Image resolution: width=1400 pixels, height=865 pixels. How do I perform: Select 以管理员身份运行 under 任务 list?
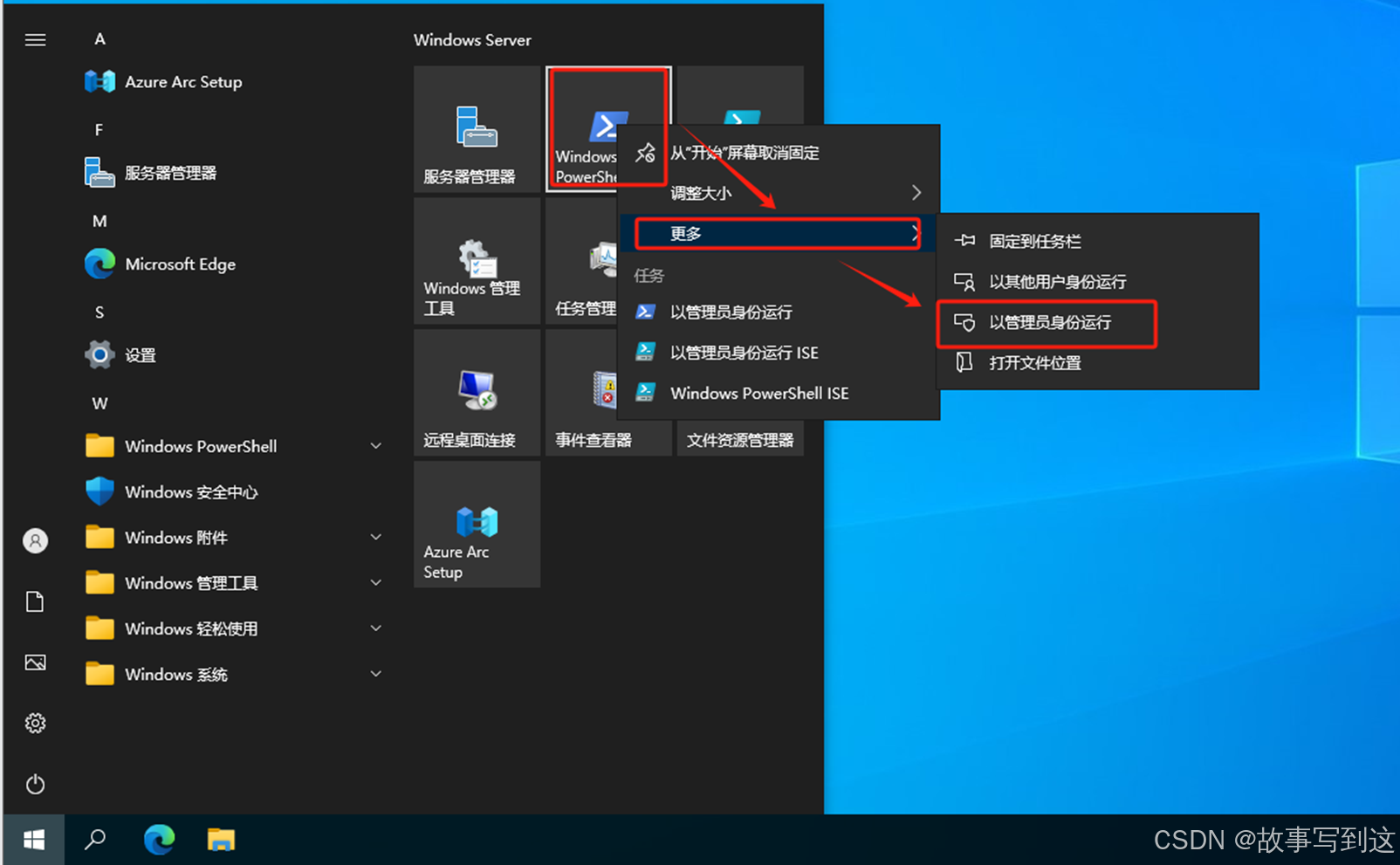coord(779,312)
